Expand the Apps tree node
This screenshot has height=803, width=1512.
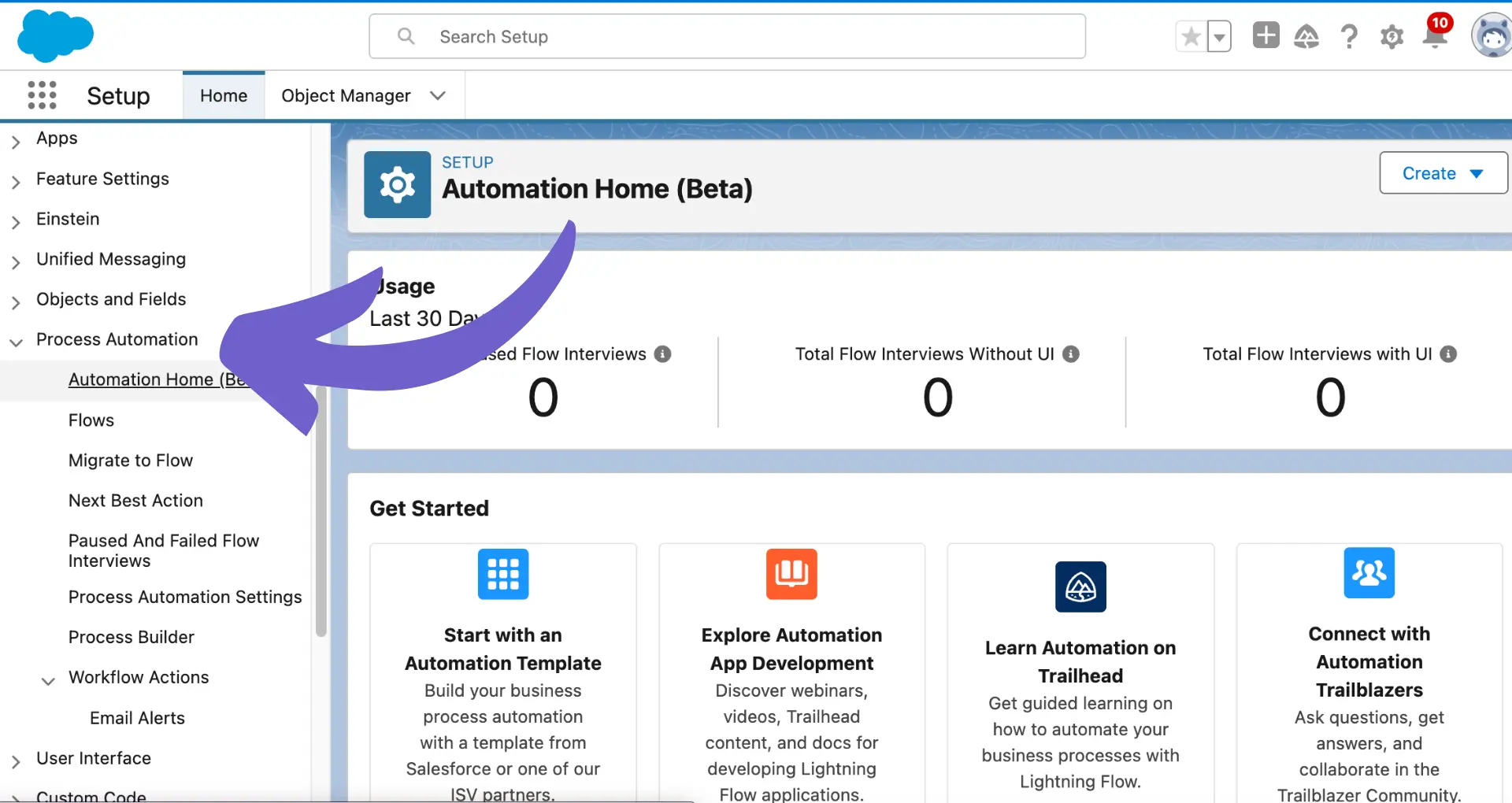[16, 142]
